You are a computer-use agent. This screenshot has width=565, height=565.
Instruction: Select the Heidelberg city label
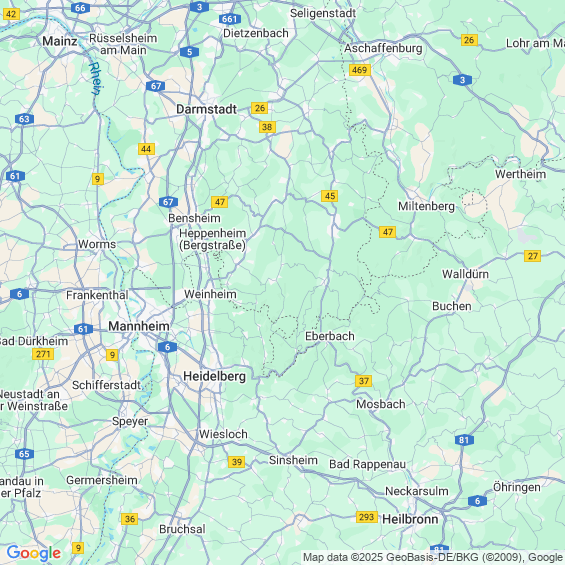[x=214, y=377]
